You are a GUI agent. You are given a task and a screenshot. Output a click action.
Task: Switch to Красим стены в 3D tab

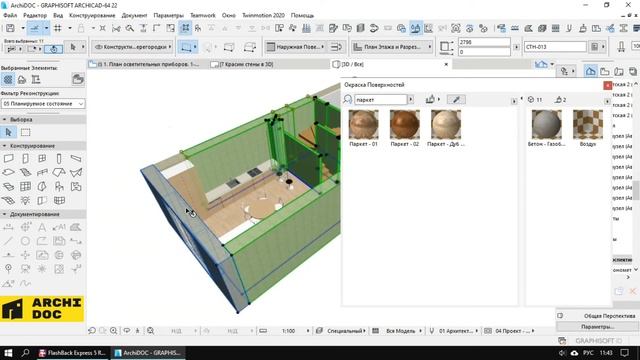pyautogui.click(x=246, y=64)
